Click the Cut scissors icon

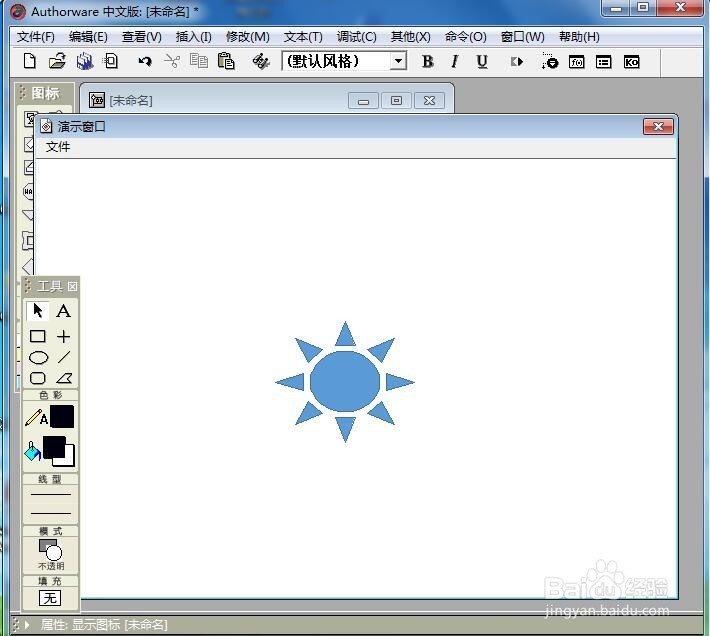(x=172, y=61)
